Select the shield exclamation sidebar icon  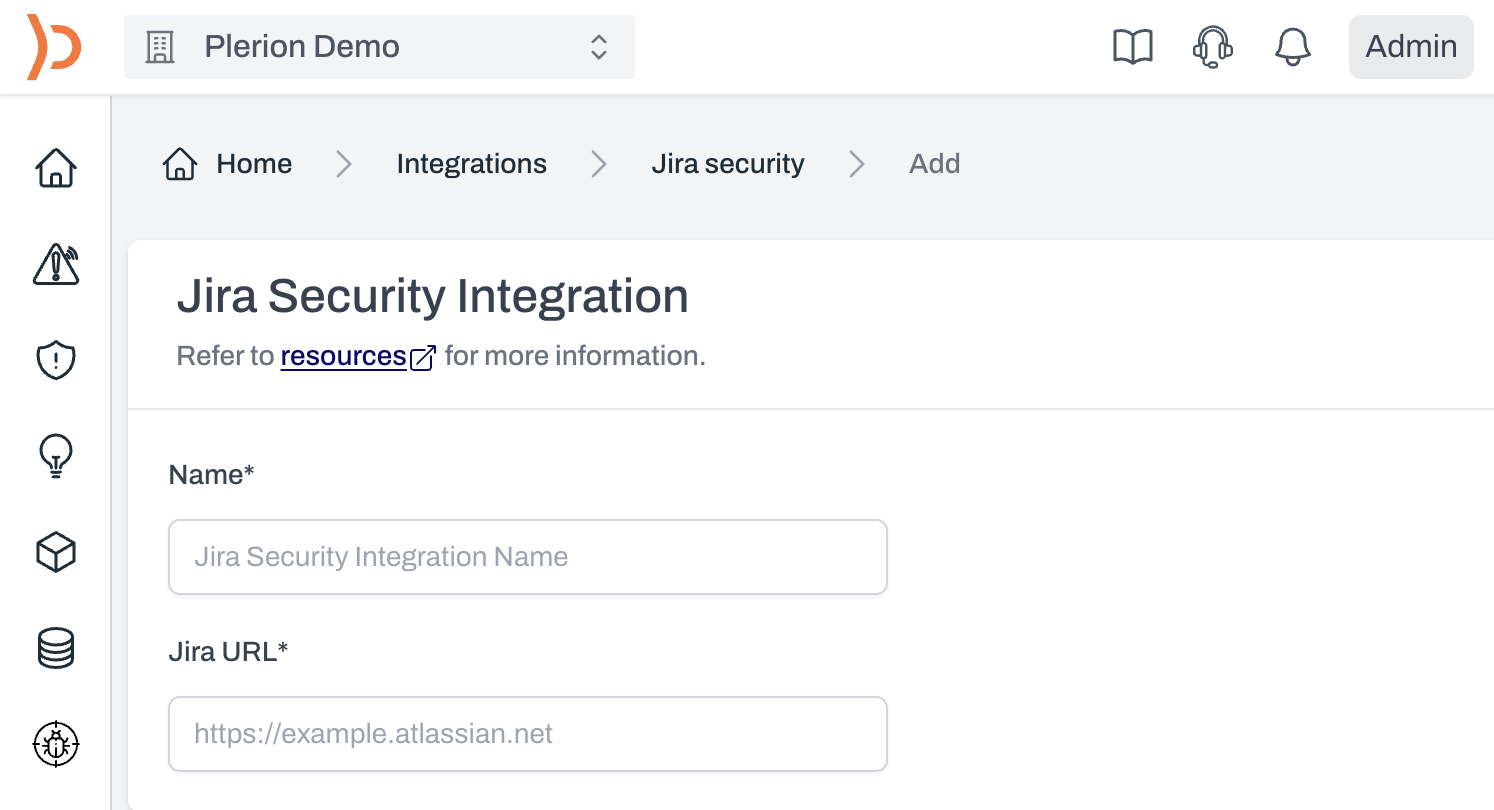click(56, 360)
